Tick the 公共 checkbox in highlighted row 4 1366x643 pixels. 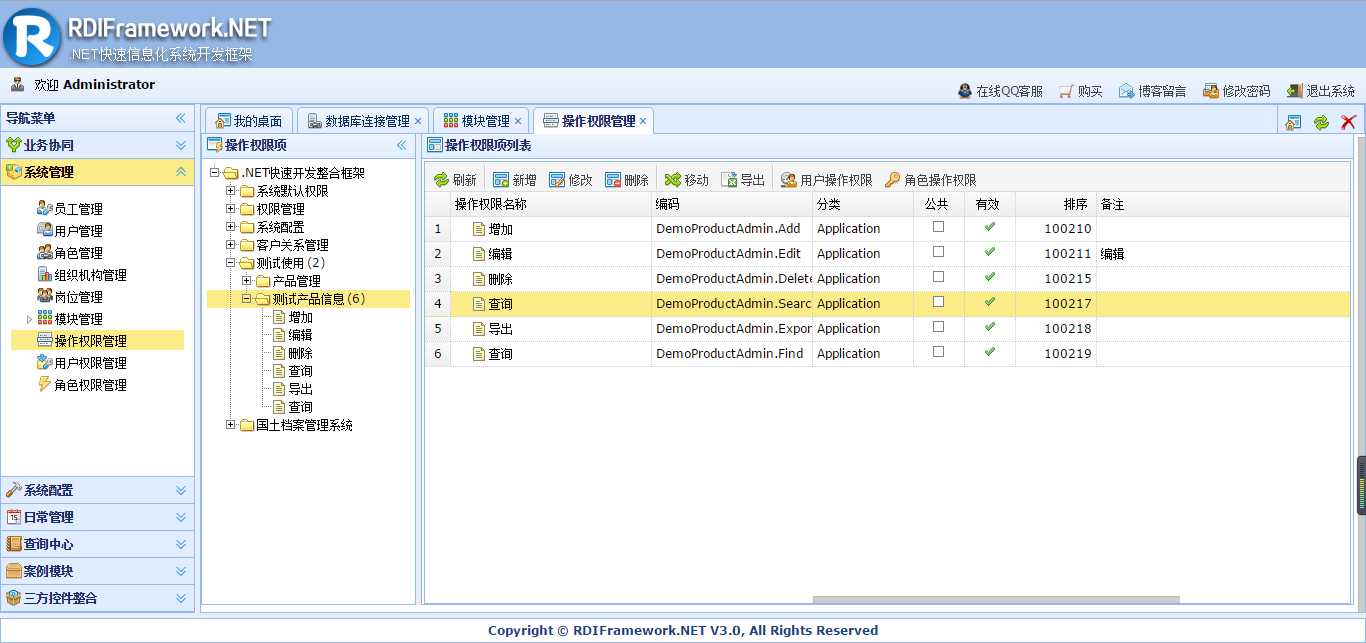938,302
